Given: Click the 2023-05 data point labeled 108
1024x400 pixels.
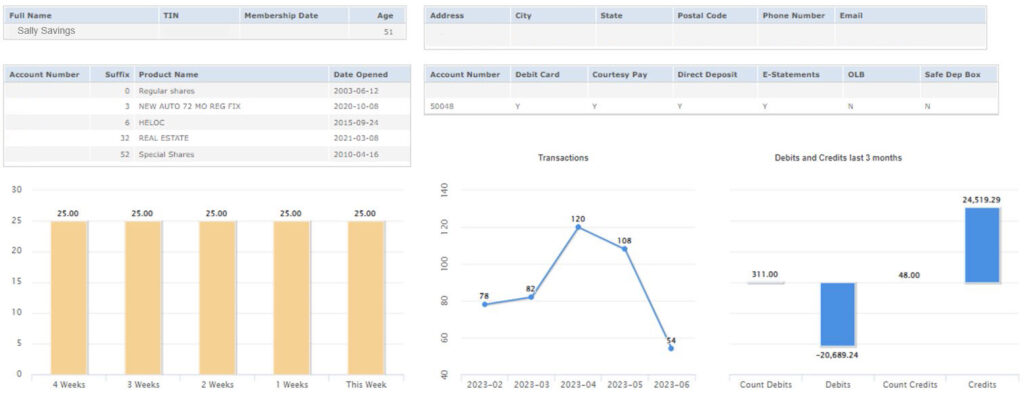Looking at the screenshot, I should (624, 248).
